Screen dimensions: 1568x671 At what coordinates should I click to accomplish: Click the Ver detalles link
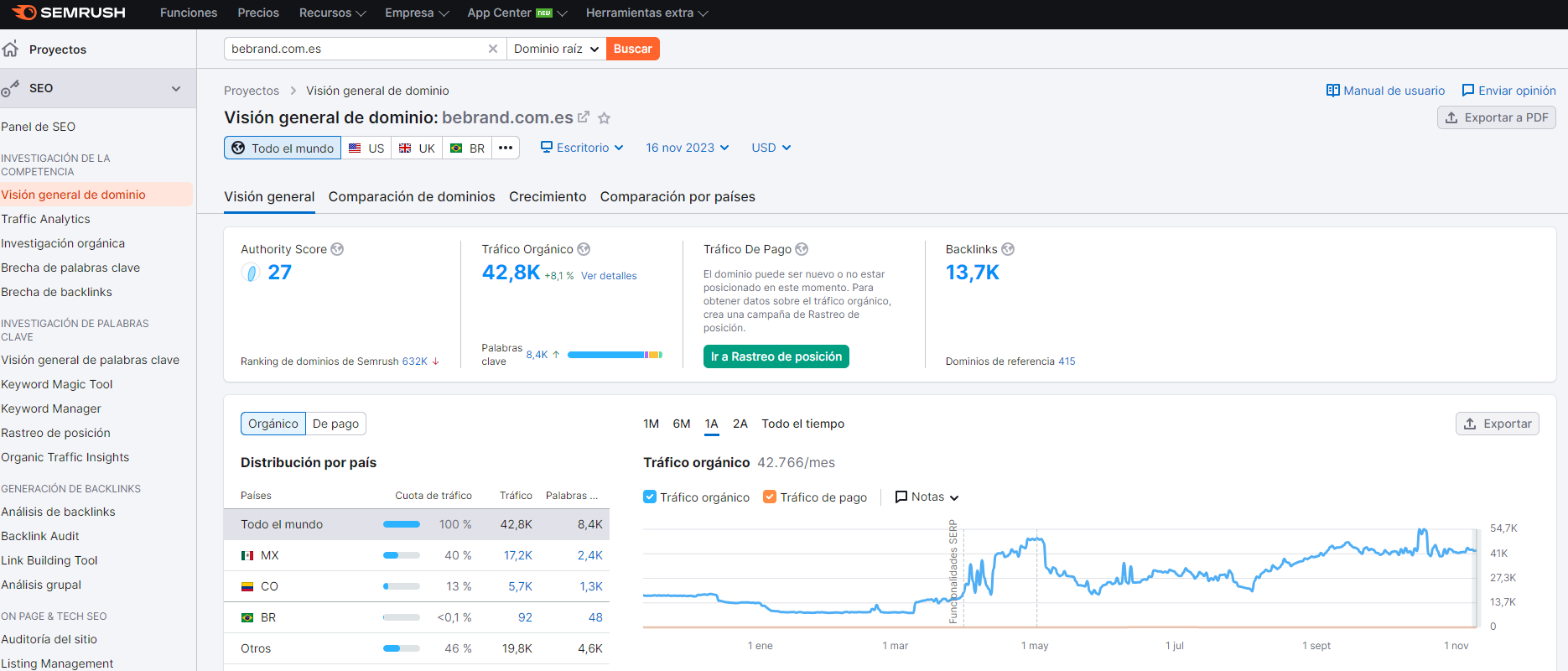tap(609, 276)
